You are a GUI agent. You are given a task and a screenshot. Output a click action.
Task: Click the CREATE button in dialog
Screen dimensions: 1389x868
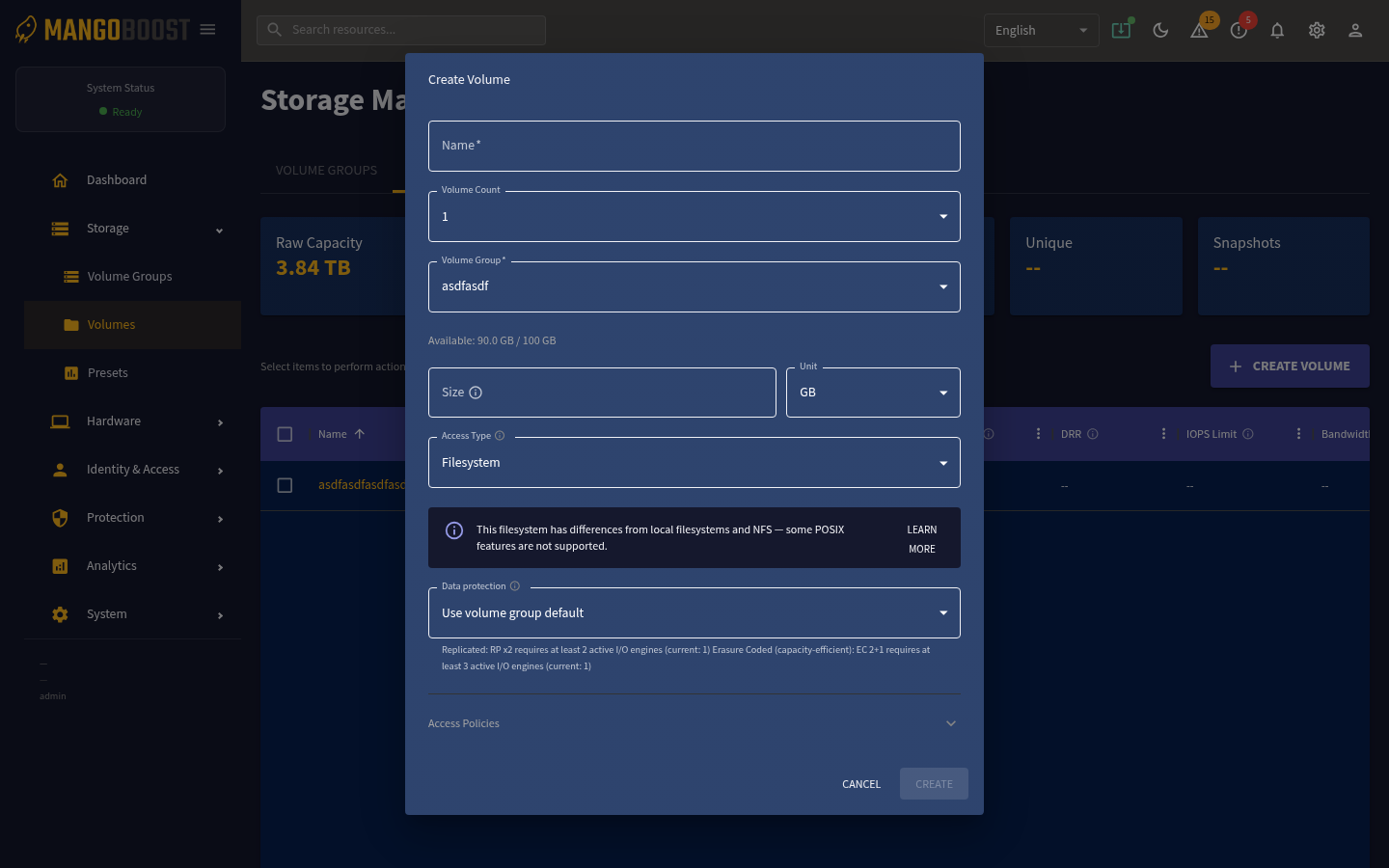[934, 784]
